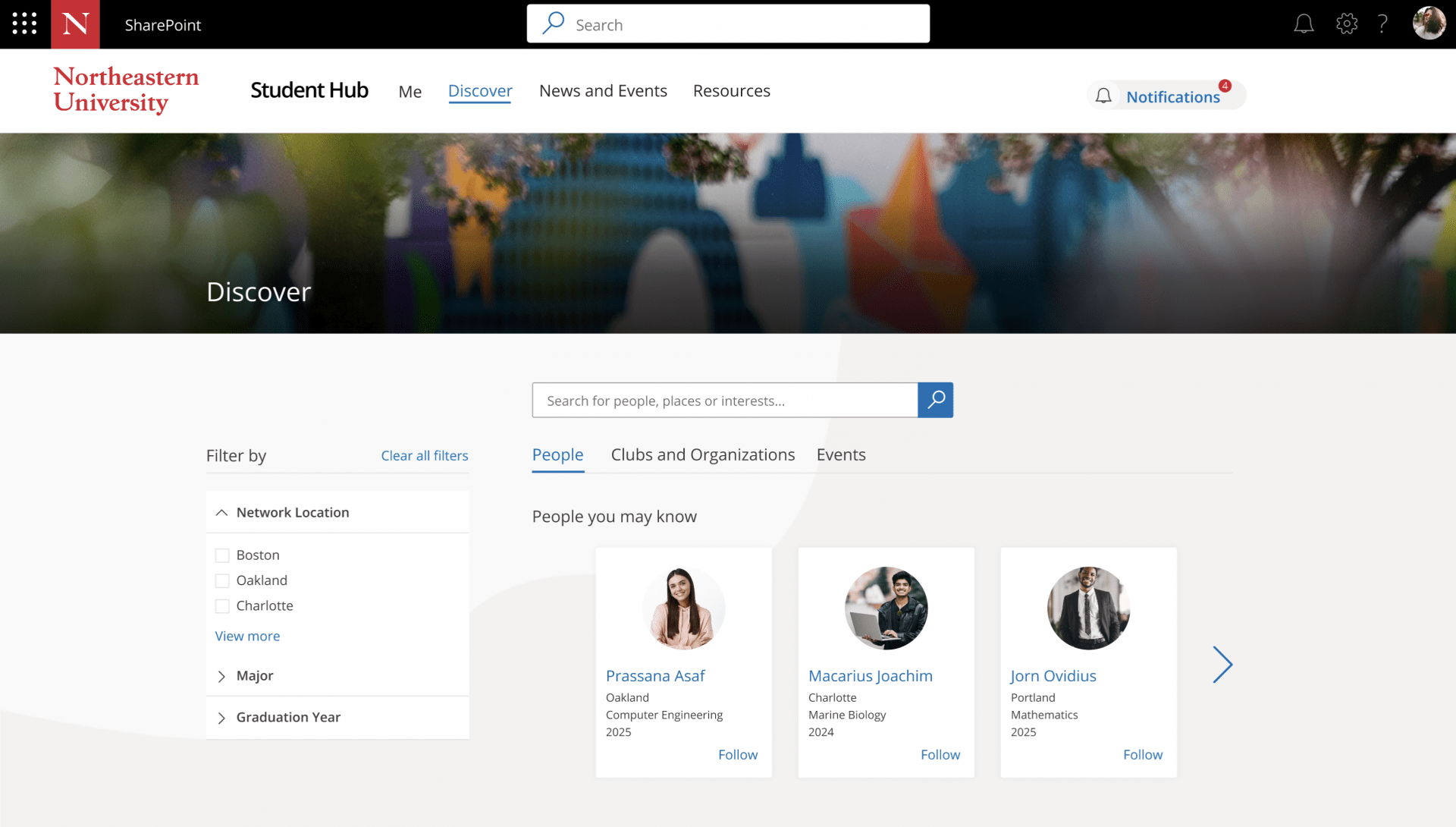The image size is (1456, 827).
Task: Switch to the People tab
Action: click(557, 454)
